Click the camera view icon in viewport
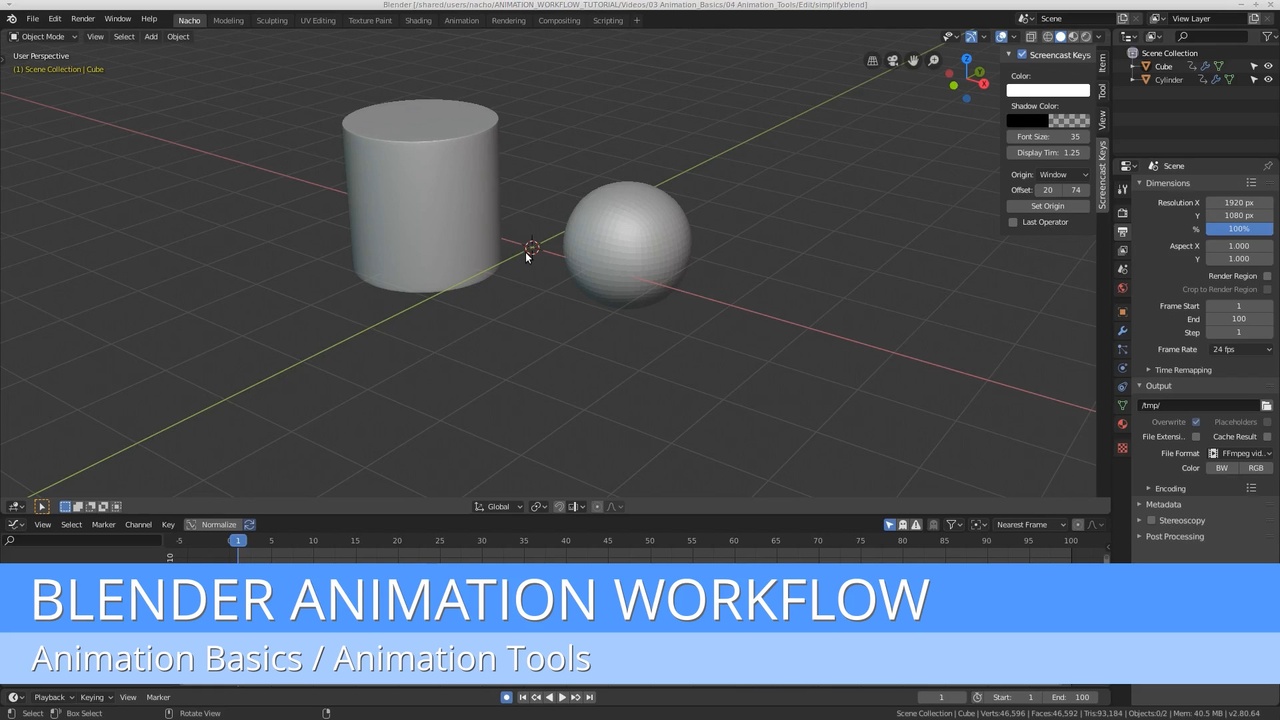The height and width of the screenshot is (720, 1280). tap(893, 60)
